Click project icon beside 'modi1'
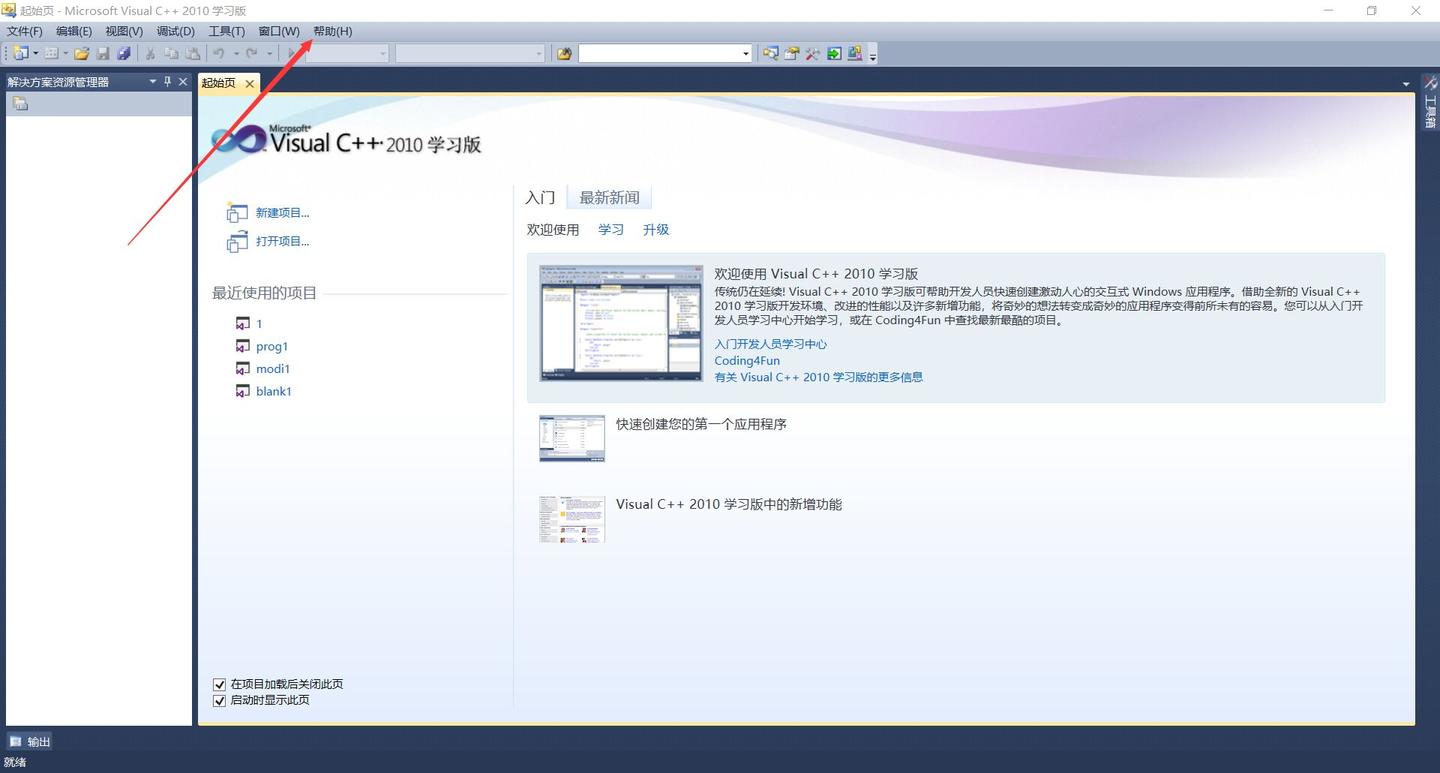1440x773 pixels. [x=243, y=369]
